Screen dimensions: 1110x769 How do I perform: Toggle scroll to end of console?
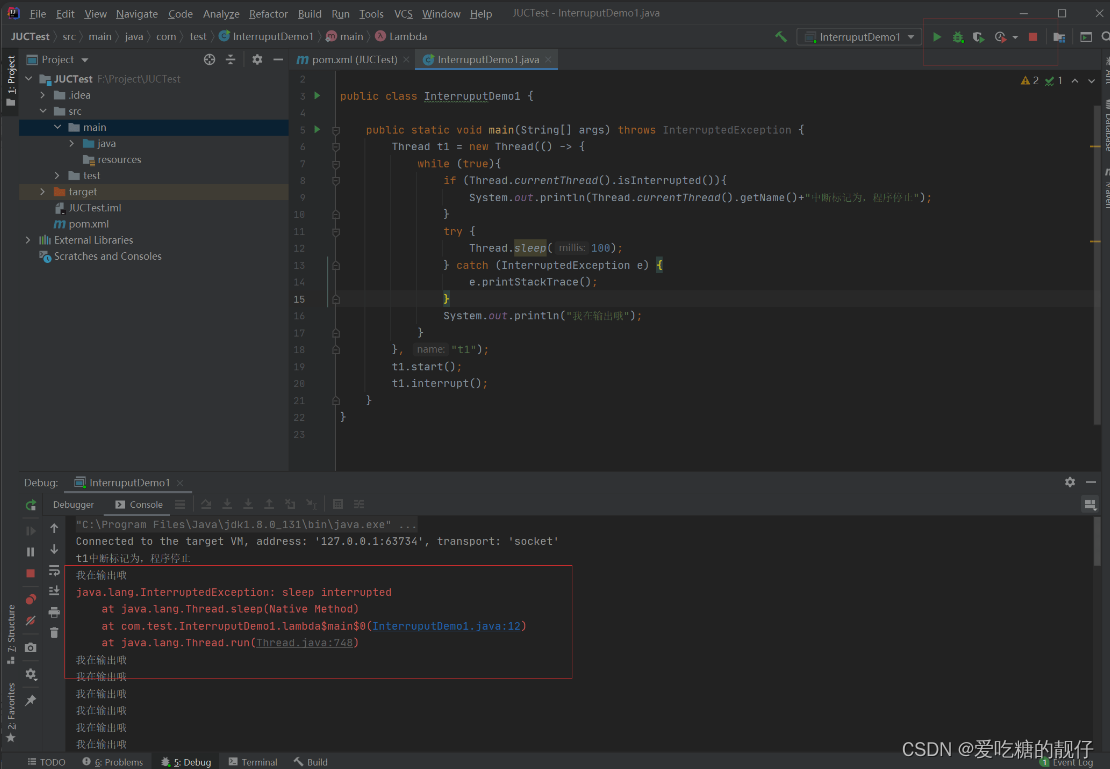(54, 591)
